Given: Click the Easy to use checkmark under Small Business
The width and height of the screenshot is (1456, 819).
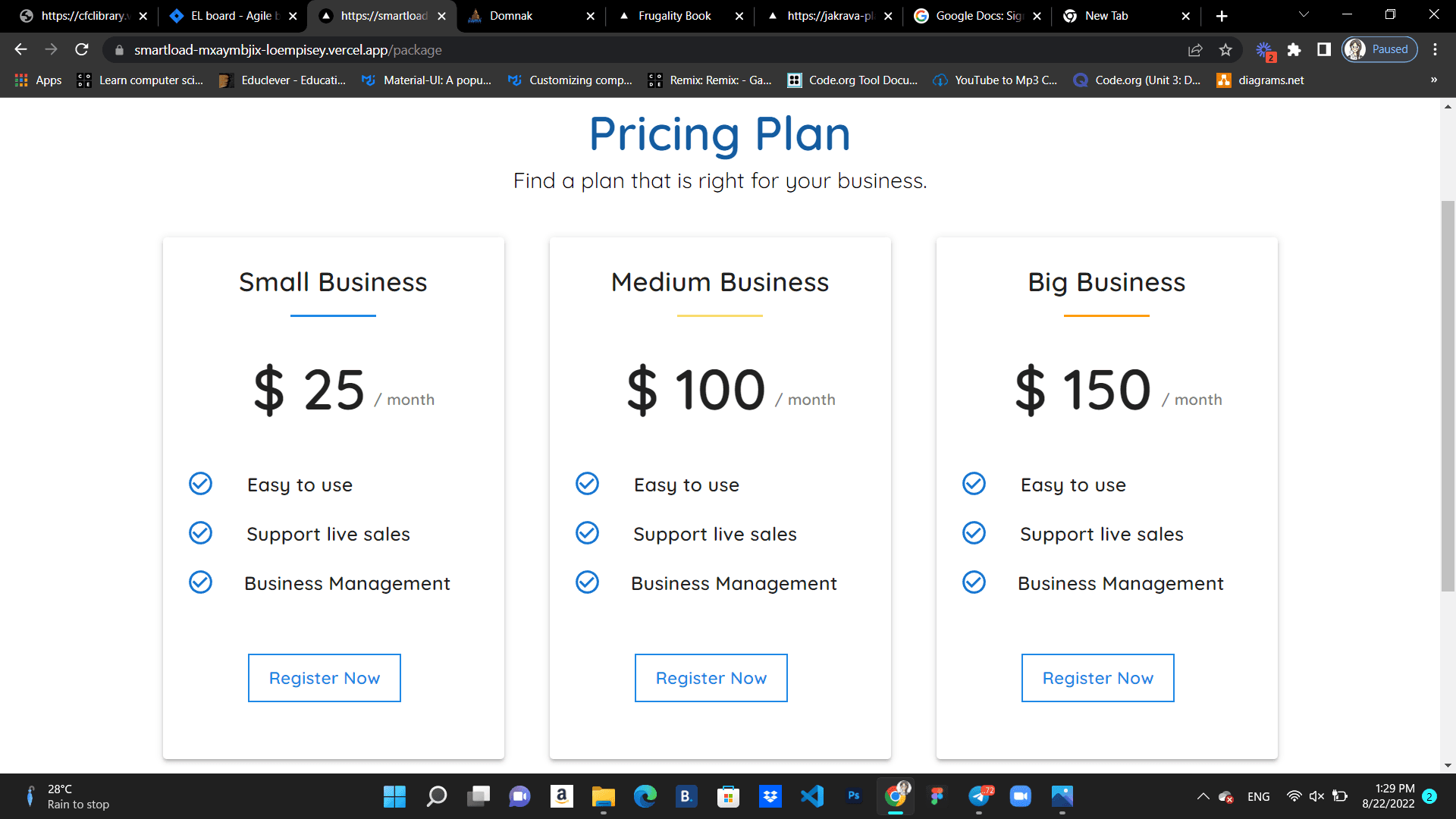Looking at the screenshot, I should pos(200,484).
